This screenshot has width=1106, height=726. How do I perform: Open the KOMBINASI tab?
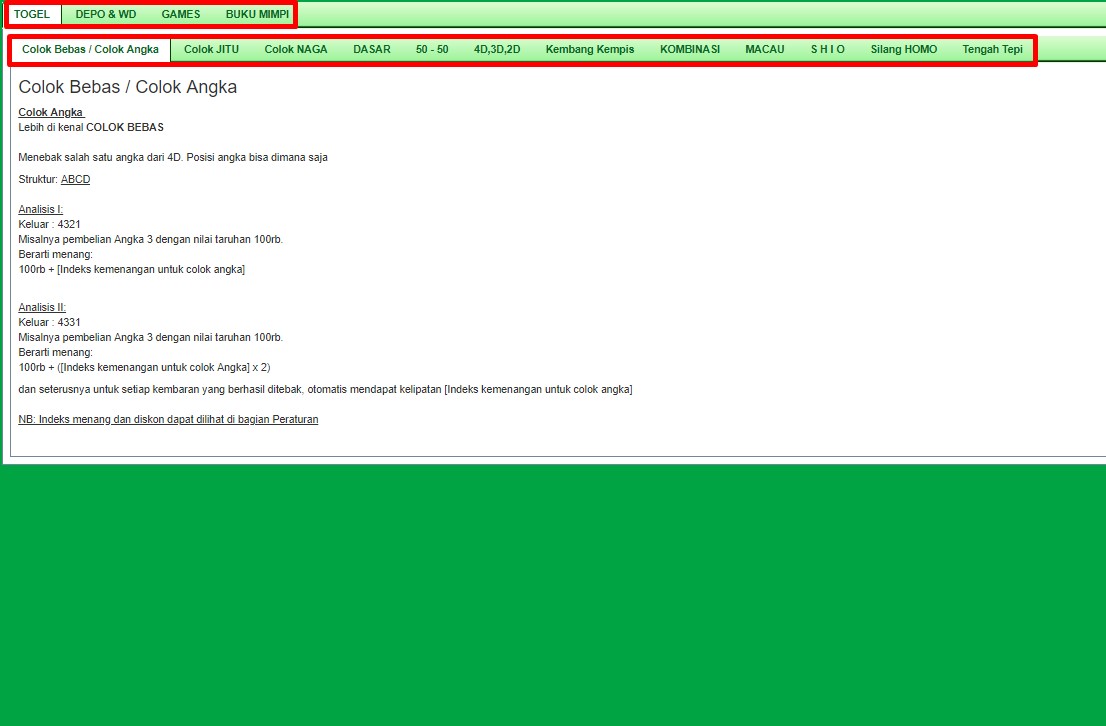pos(690,49)
